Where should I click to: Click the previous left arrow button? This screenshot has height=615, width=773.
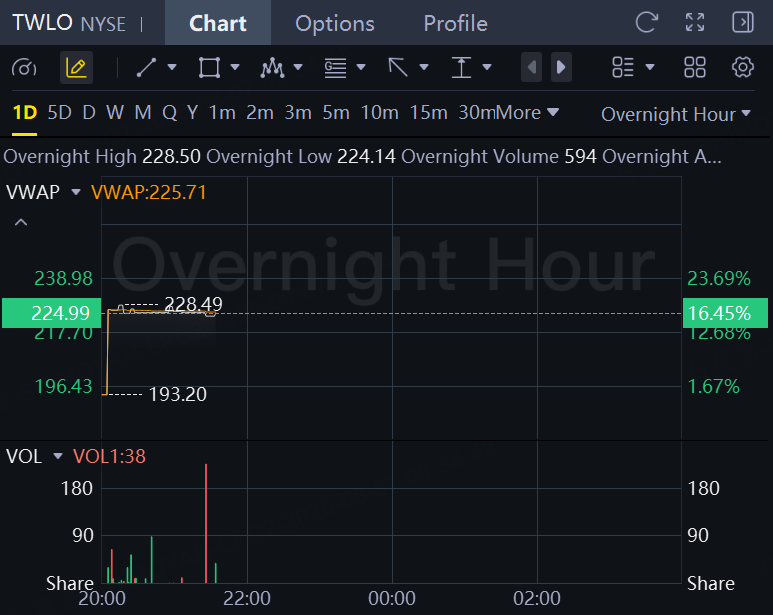point(531,67)
